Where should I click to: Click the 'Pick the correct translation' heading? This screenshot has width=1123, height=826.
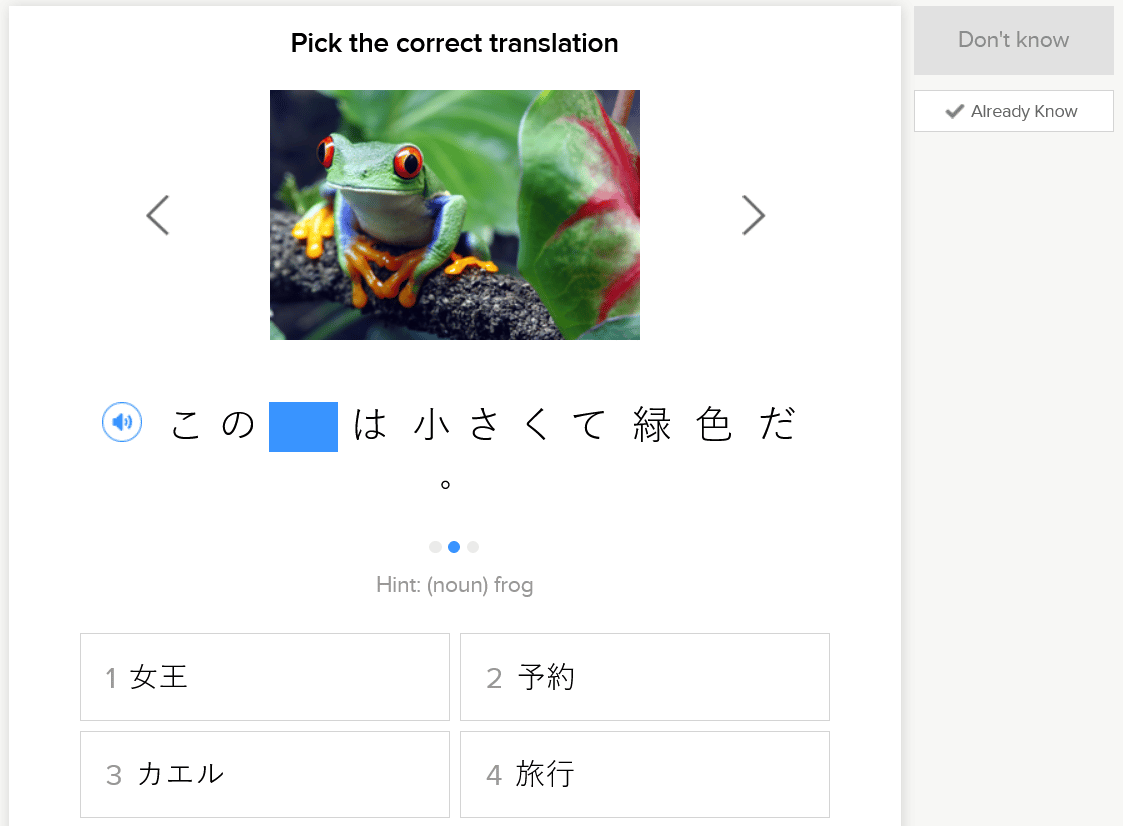455,44
